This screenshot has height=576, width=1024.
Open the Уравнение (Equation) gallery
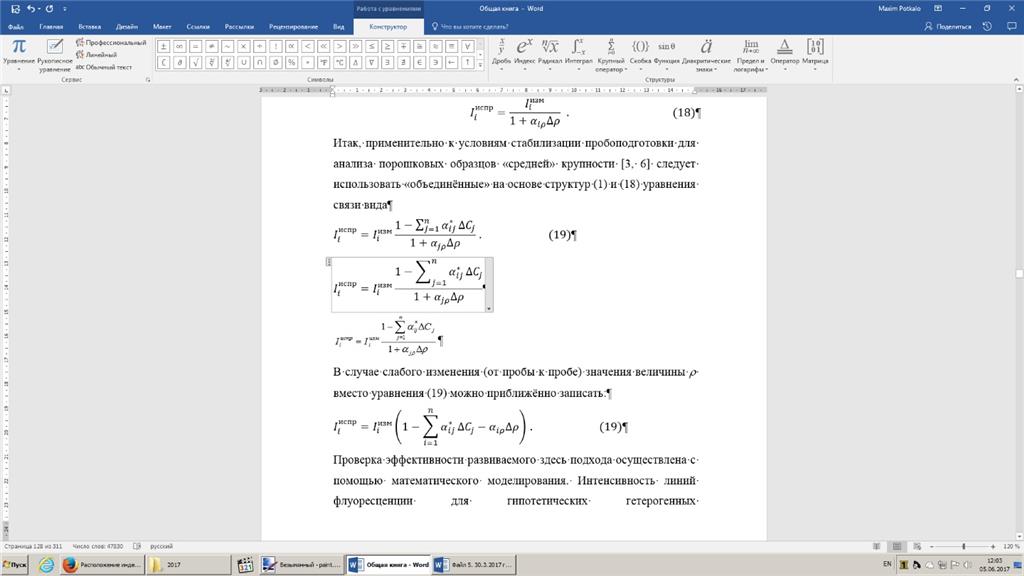coord(18,54)
